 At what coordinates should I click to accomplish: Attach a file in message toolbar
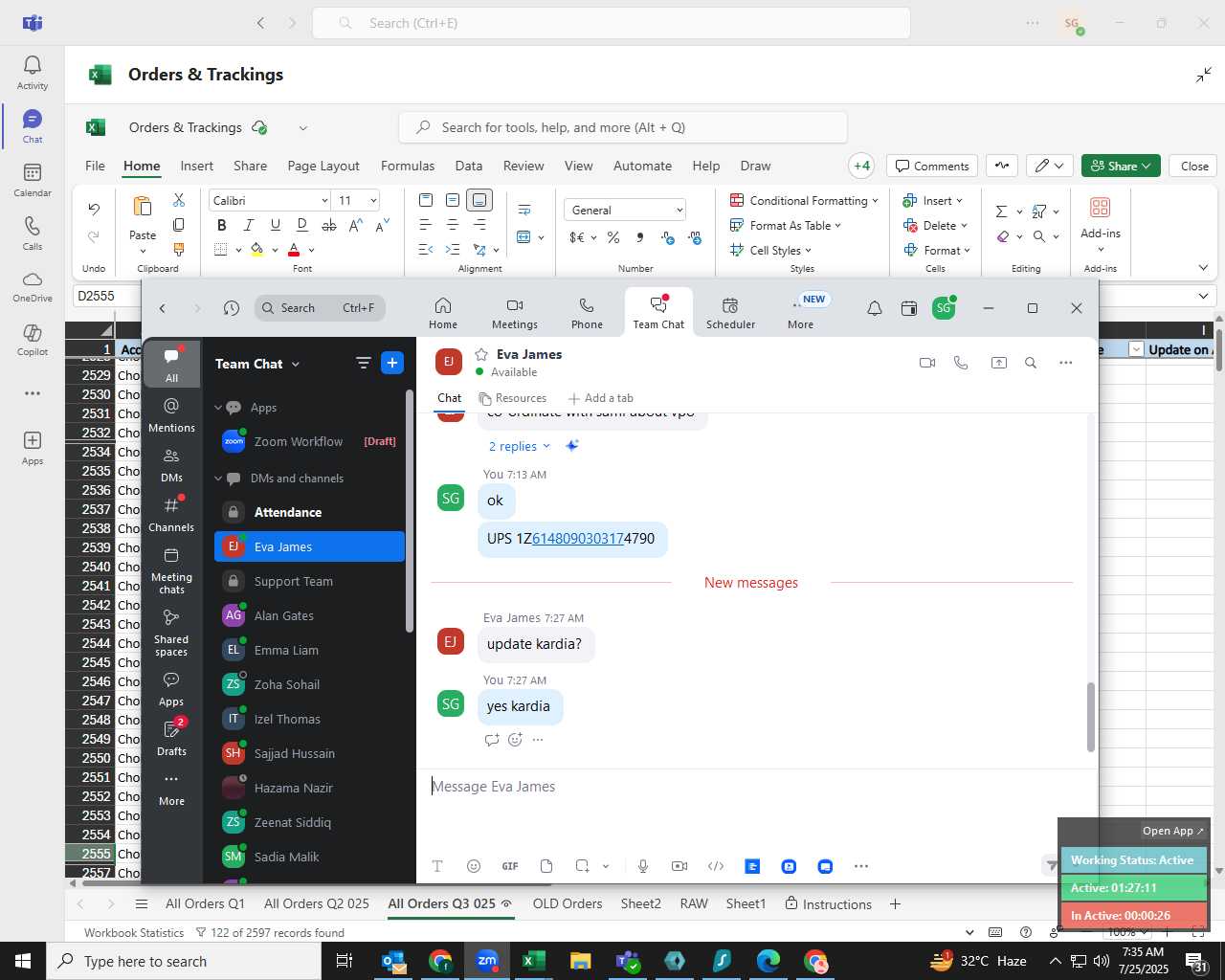[546, 866]
